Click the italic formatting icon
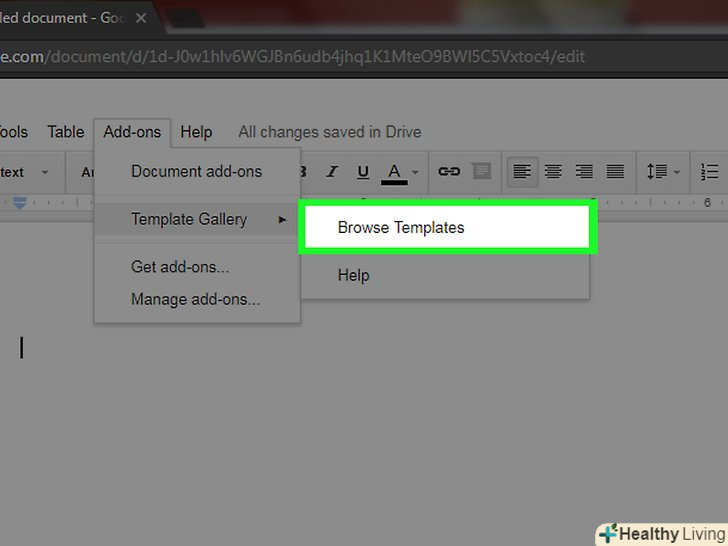Viewport: 728px width, 546px height. pyautogui.click(x=332, y=172)
